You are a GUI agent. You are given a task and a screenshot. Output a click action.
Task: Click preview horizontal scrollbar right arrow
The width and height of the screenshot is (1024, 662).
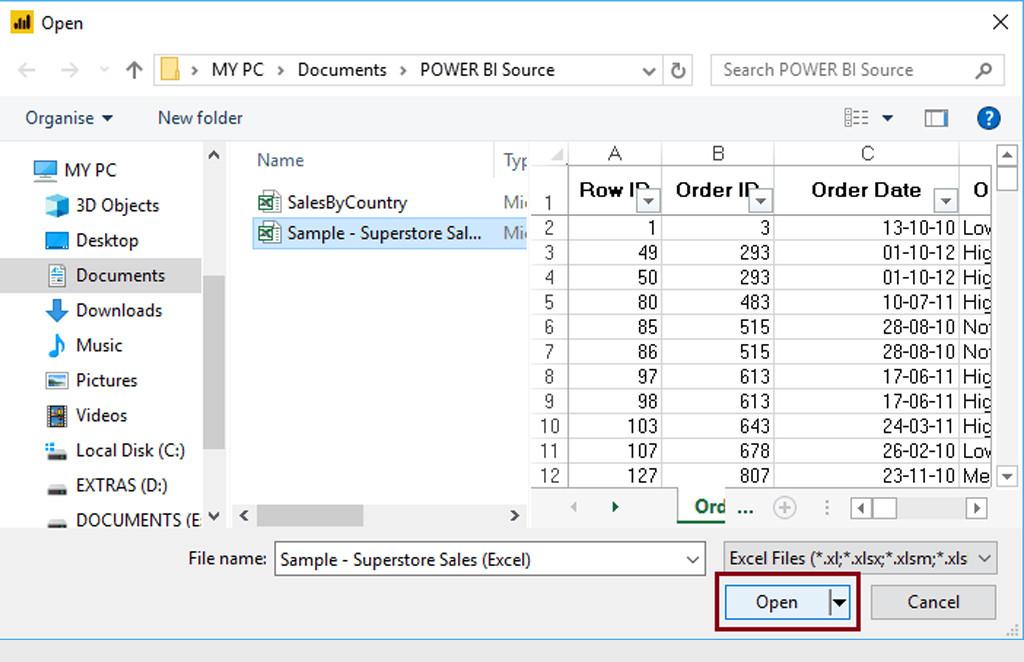pyautogui.click(x=976, y=508)
